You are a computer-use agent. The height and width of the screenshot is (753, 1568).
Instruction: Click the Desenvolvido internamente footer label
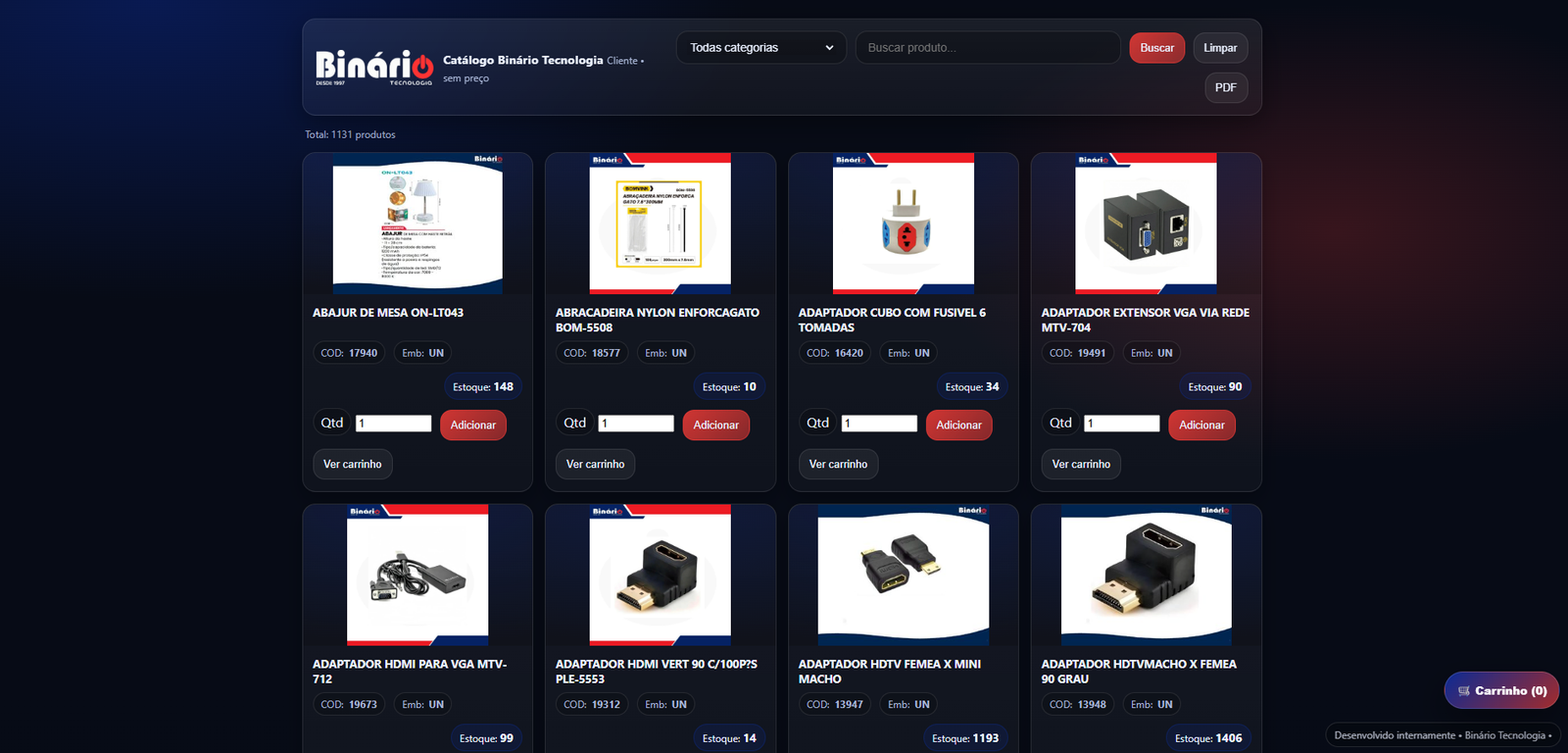click(1443, 735)
